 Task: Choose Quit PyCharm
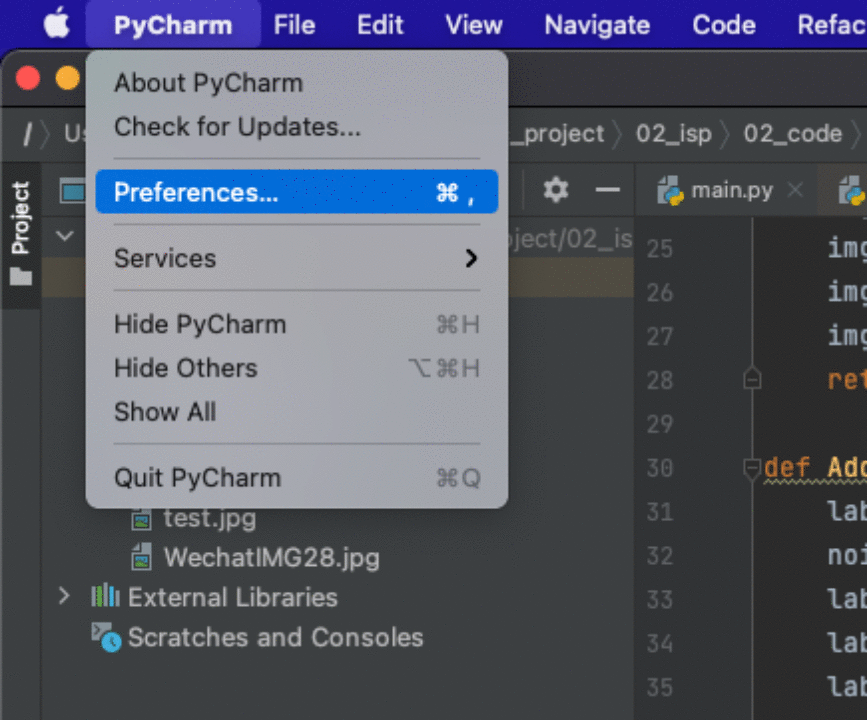pyautogui.click(x=297, y=477)
